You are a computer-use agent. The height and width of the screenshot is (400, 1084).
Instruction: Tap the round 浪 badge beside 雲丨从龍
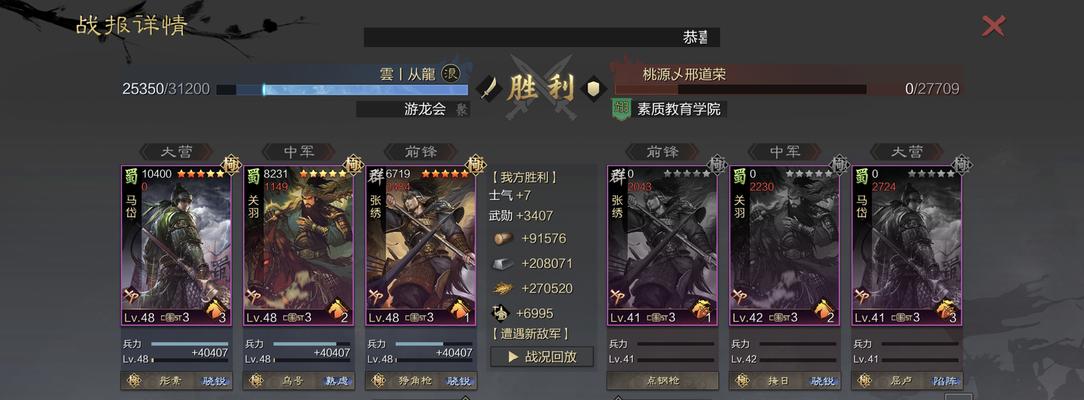coord(451,73)
